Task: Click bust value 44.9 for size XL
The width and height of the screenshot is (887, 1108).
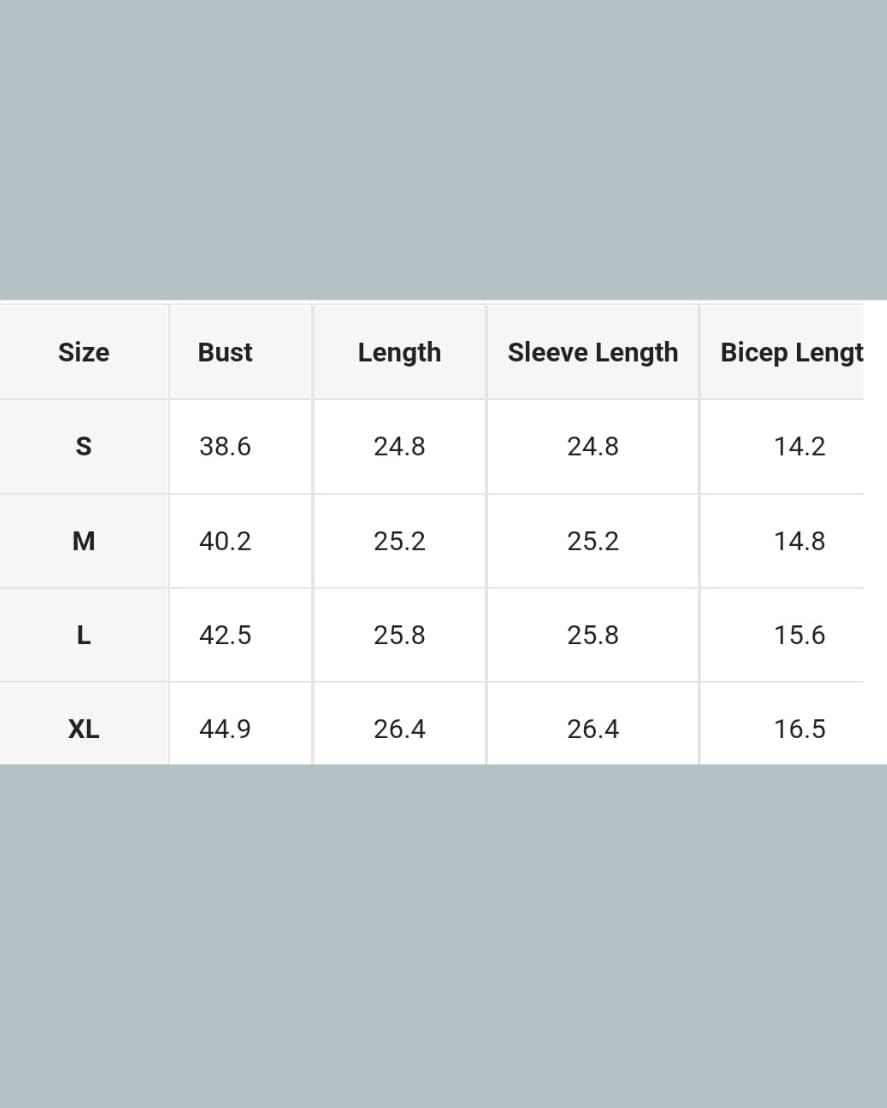Action: point(225,729)
